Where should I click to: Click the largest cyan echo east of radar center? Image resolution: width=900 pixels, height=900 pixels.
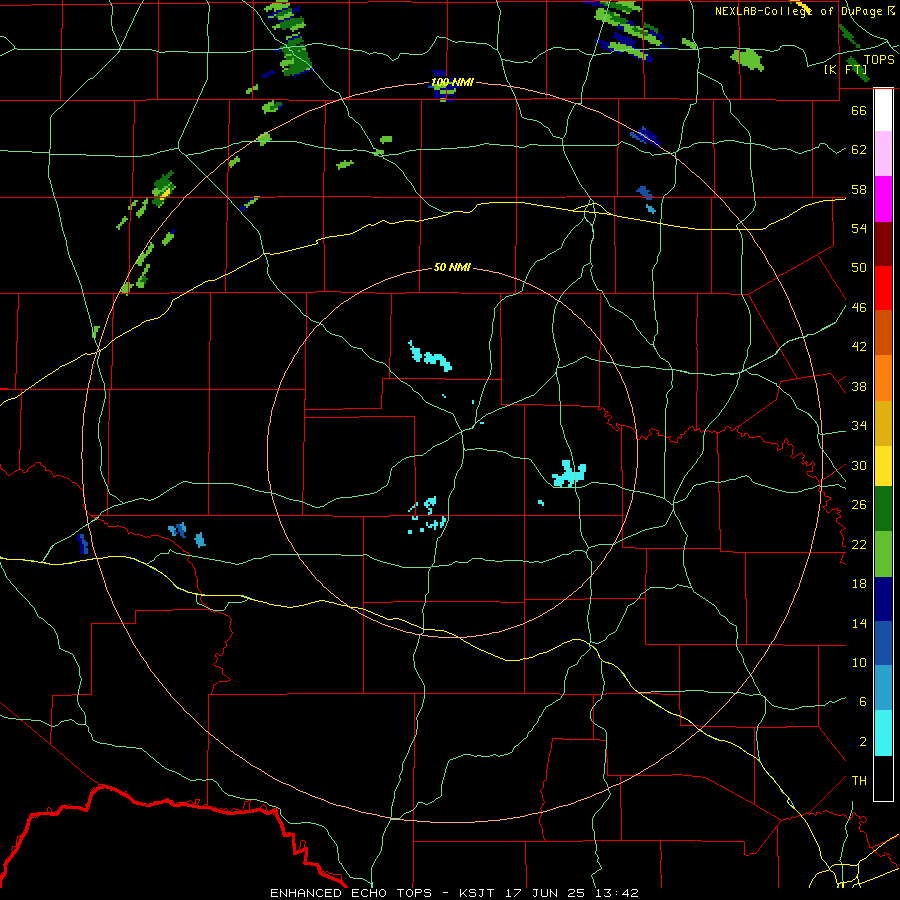coord(569,474)
